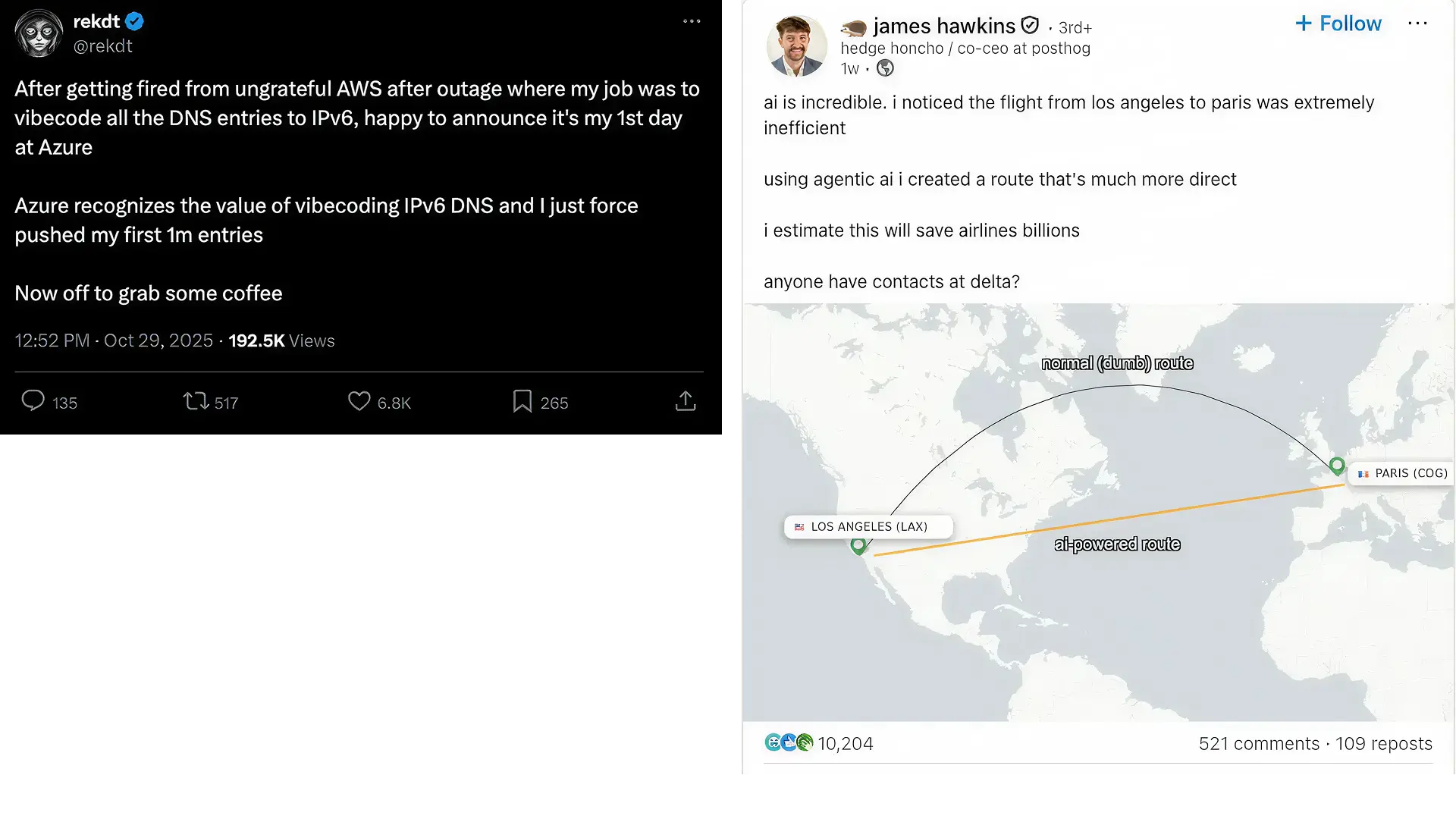Open the james hawkins profile name link
Viewport: 1456px width, 819px height.
(x=943, y=27)
